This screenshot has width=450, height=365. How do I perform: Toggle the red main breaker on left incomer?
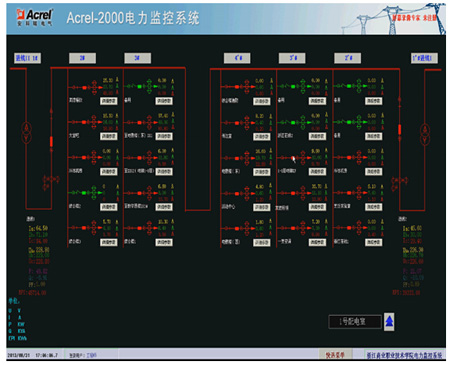tap(51, 141)
